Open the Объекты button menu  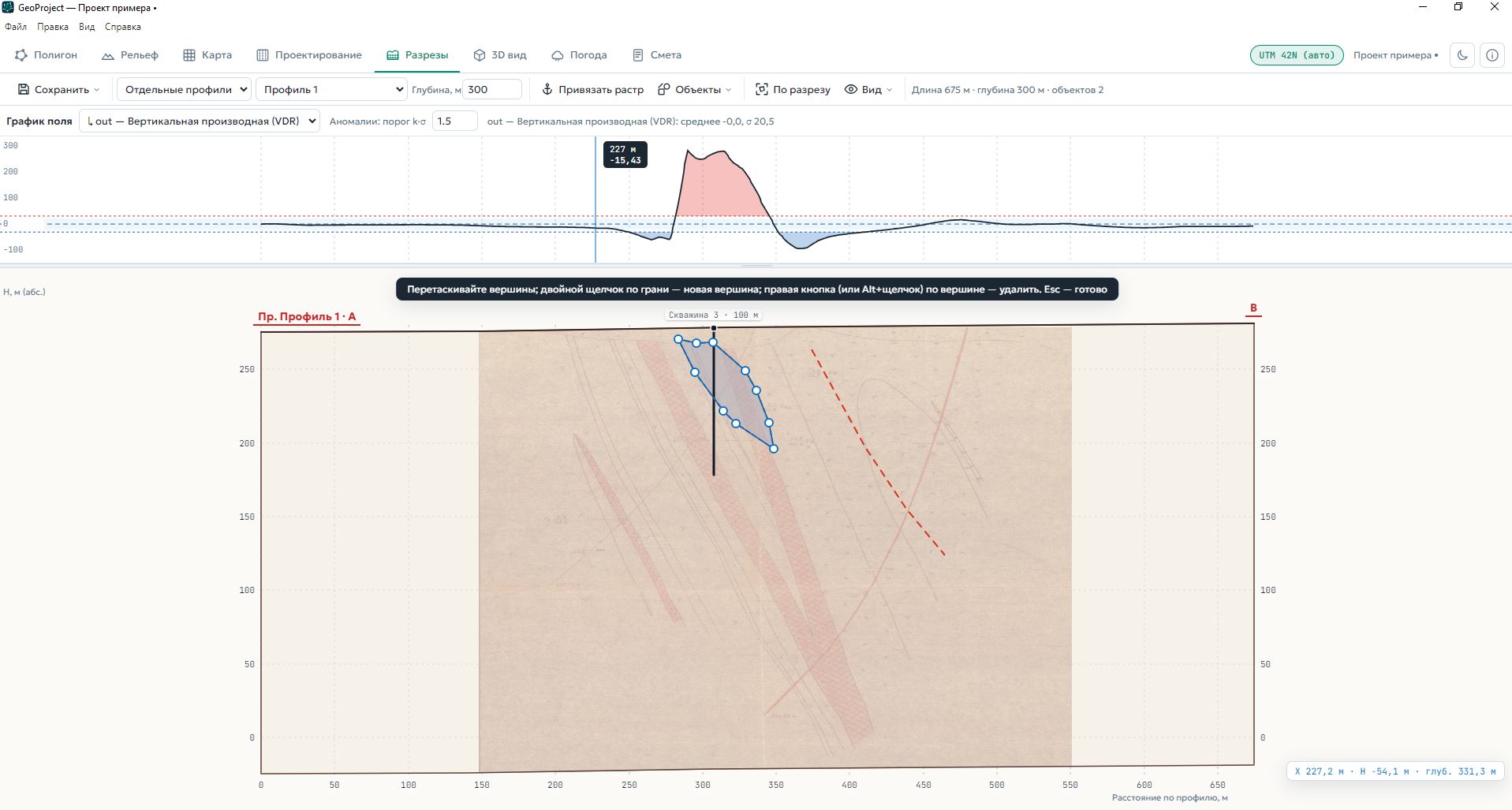(x=694, y=89)
